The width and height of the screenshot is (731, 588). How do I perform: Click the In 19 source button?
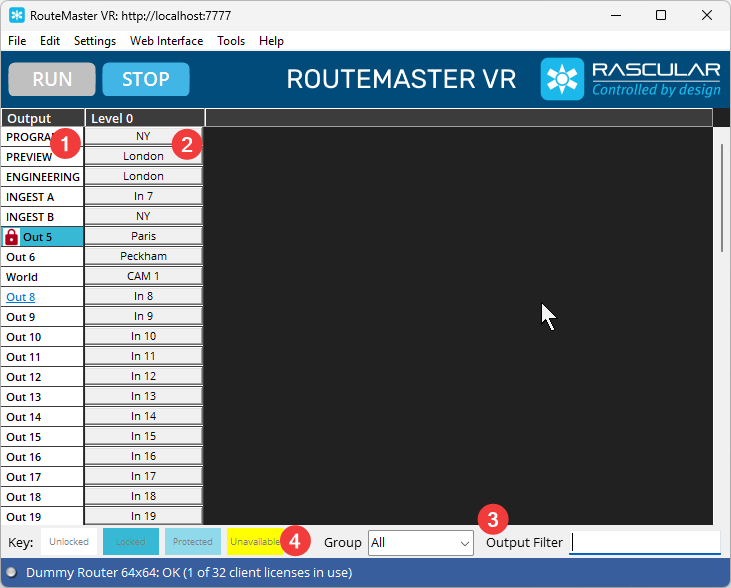pyautogui.click(x=143, y=516)
